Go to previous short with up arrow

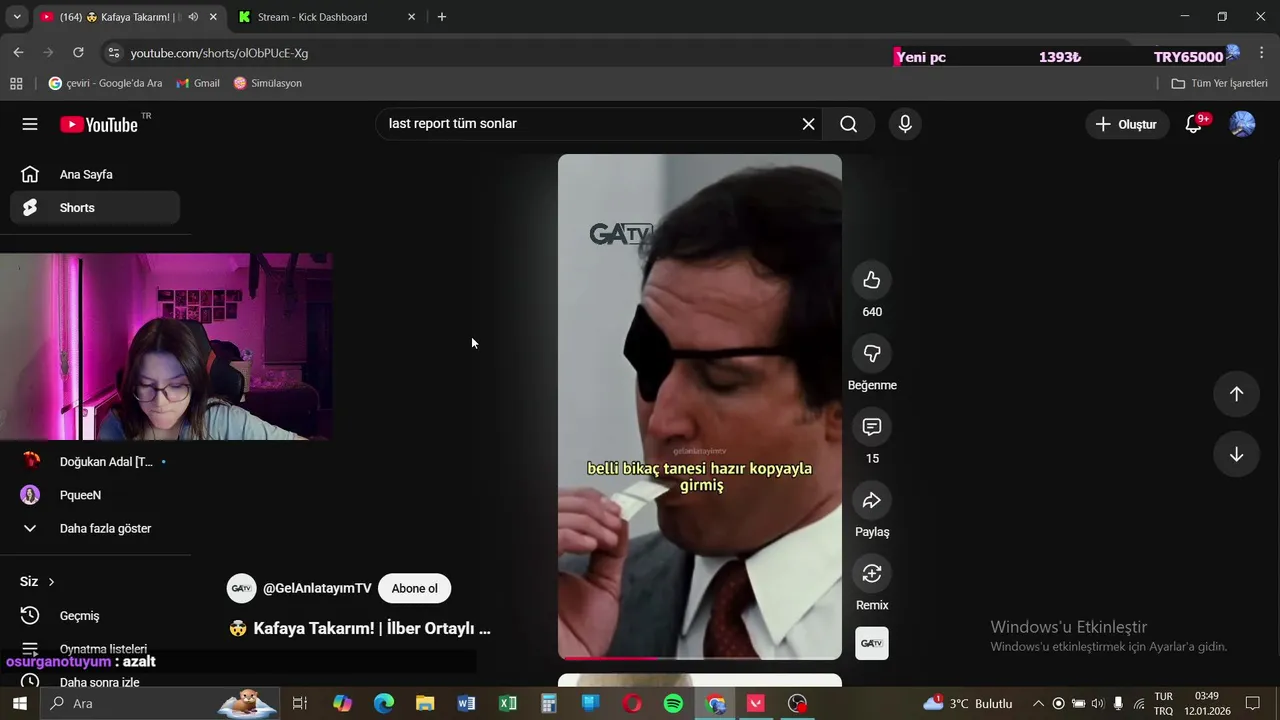1236,394
